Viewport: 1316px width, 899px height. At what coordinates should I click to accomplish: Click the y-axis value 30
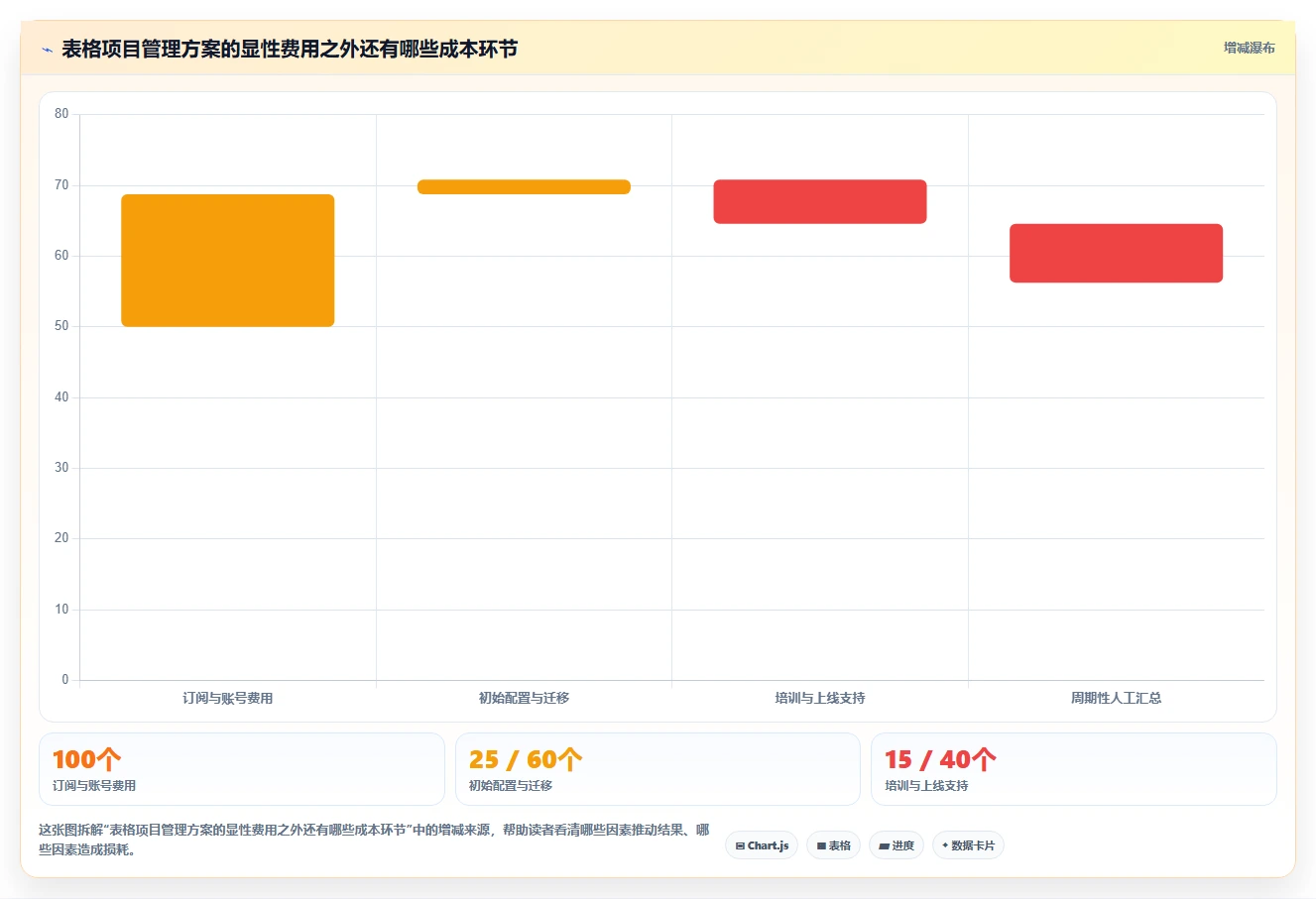point(61,468)
